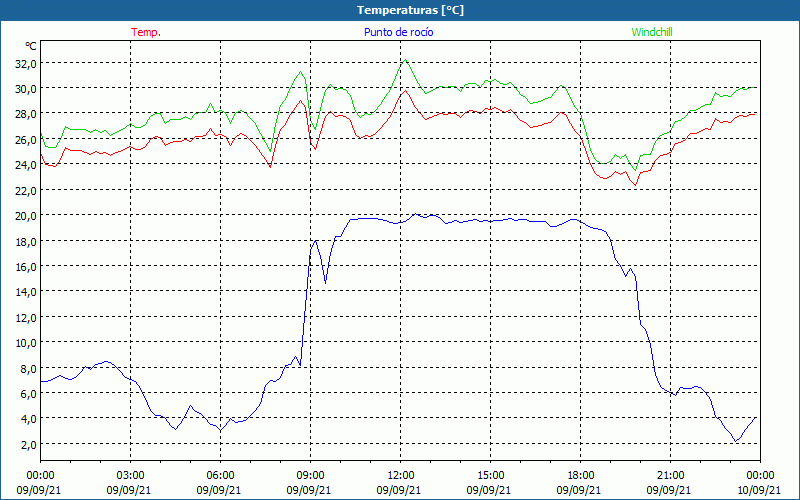Image resolution: width=800 pixels, height=500 pixels.
Task: Click the 03:00 time axis label
Action: (131, 476)
